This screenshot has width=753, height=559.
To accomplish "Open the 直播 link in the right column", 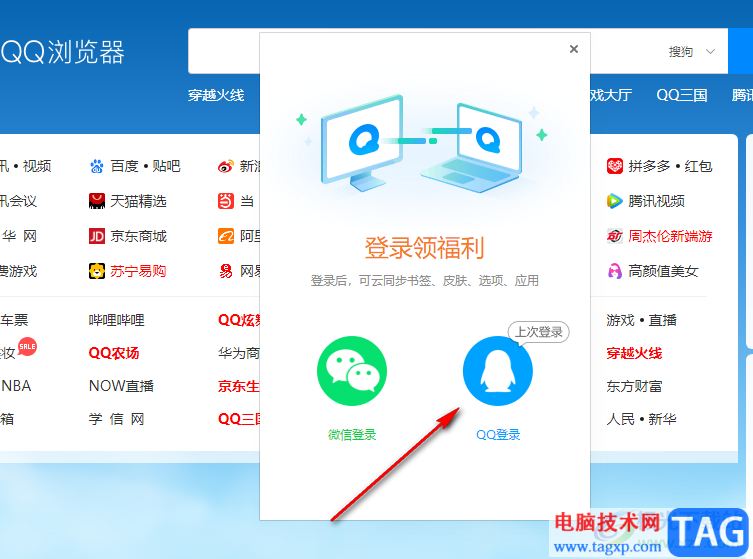I will click(x=662, y=320).
